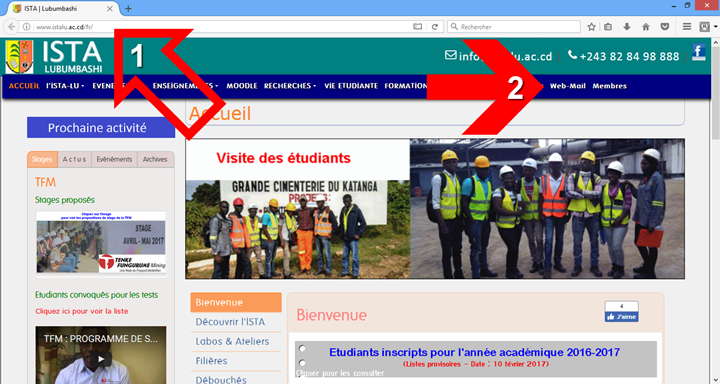Viewport: 720px width, 384px height.
Task: Click 'Cliquez ici pour voir la liste' link
Action: click(x=82, y=311)
